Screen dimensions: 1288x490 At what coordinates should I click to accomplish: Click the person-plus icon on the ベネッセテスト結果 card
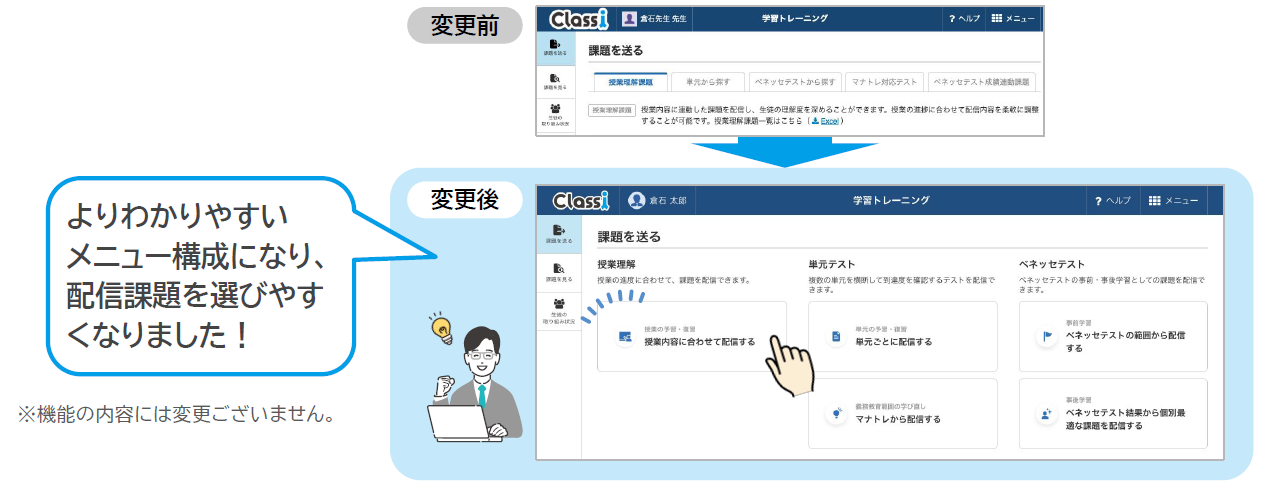click(1047, 414)
